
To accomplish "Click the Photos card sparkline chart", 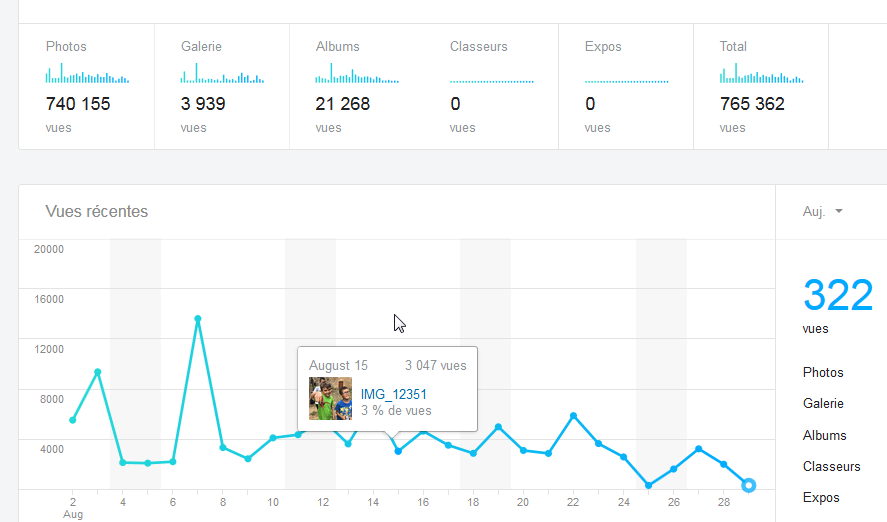I will point(87,75).
